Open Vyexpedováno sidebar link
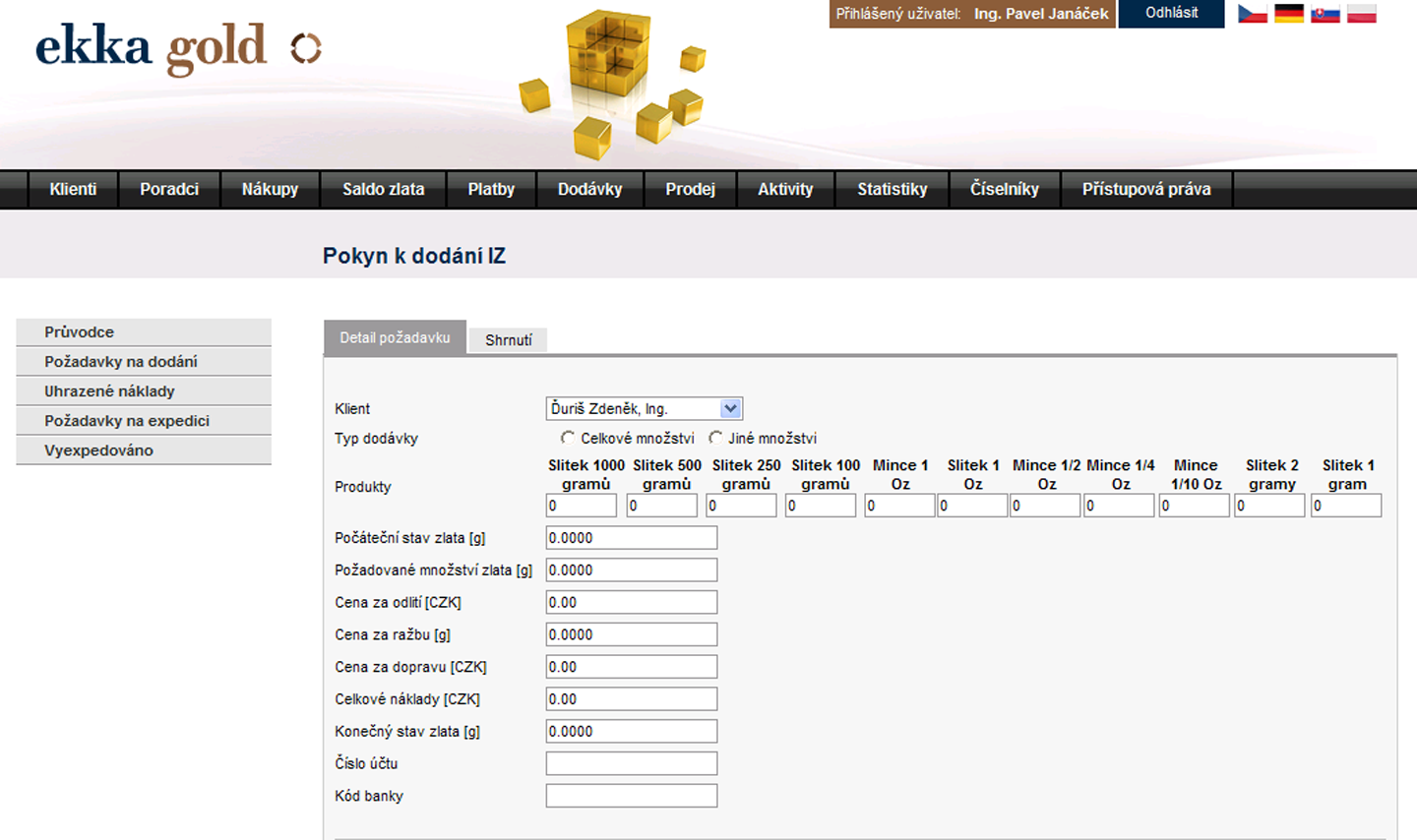This screenshot has height=840, width=1417. pos(144,450)
